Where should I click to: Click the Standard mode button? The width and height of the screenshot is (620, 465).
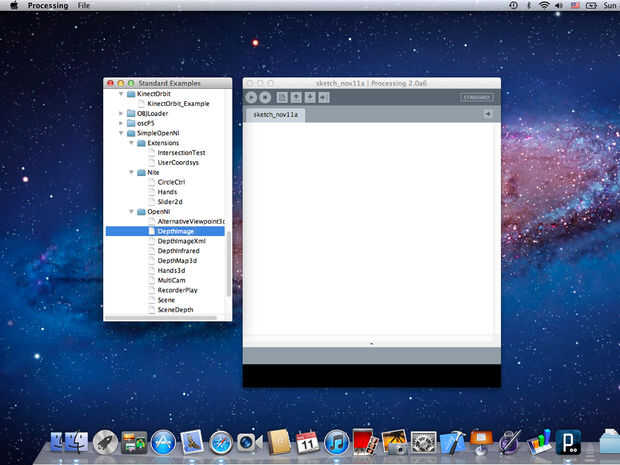tap(476, 97)
